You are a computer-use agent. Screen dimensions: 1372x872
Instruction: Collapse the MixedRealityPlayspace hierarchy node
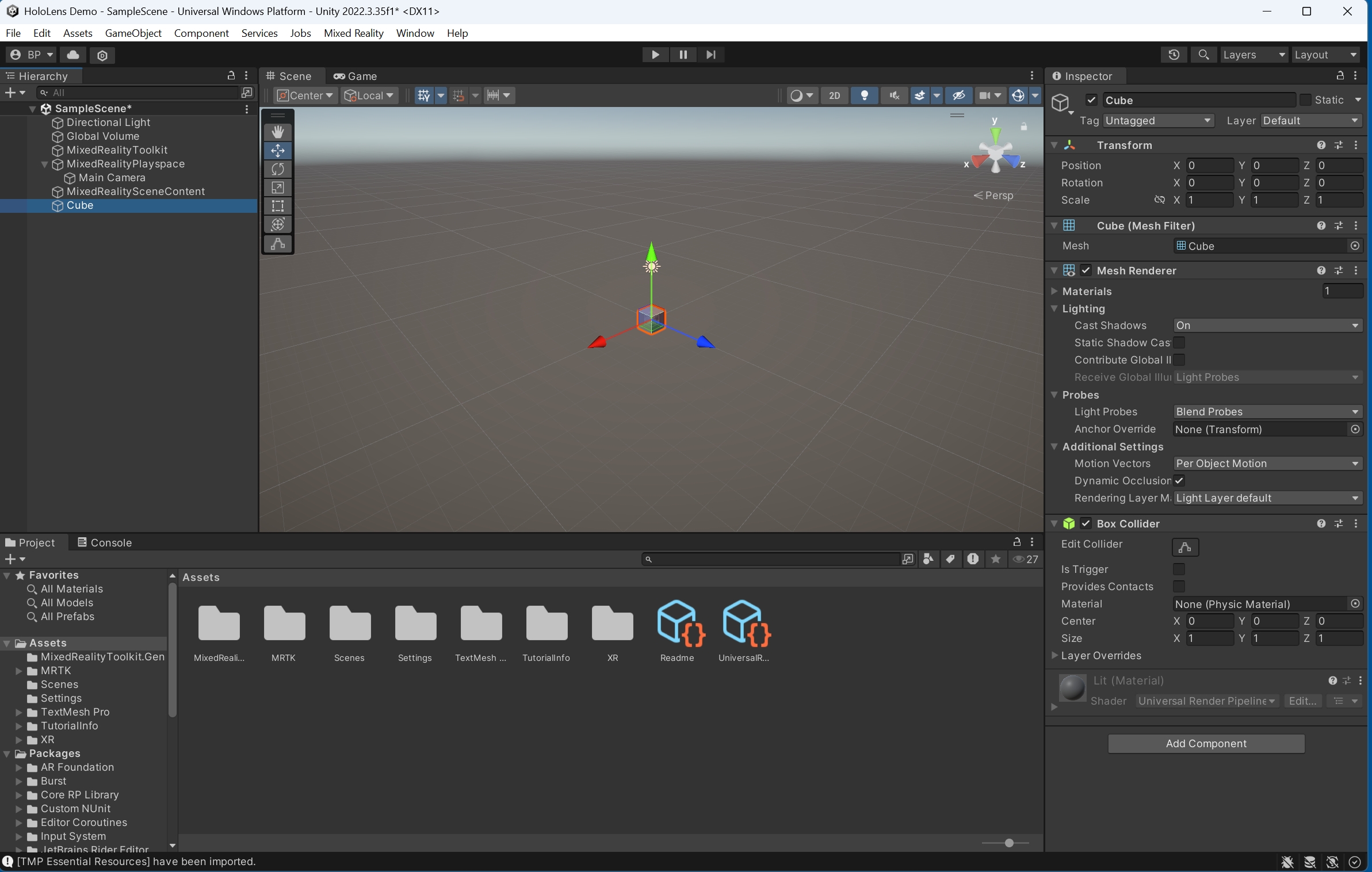(x=44, y=165)
